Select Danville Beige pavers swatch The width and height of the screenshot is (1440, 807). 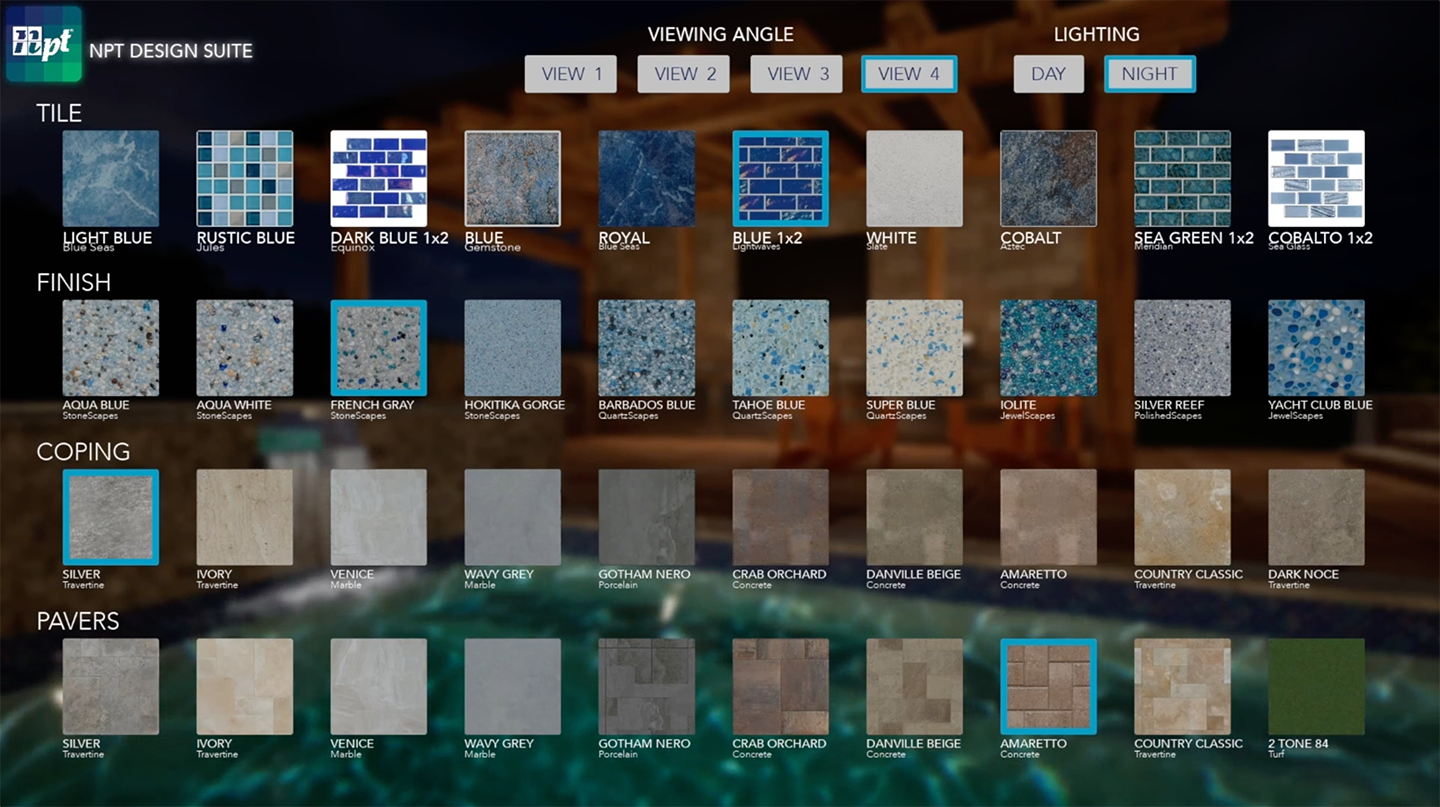[x=915, y=687]
